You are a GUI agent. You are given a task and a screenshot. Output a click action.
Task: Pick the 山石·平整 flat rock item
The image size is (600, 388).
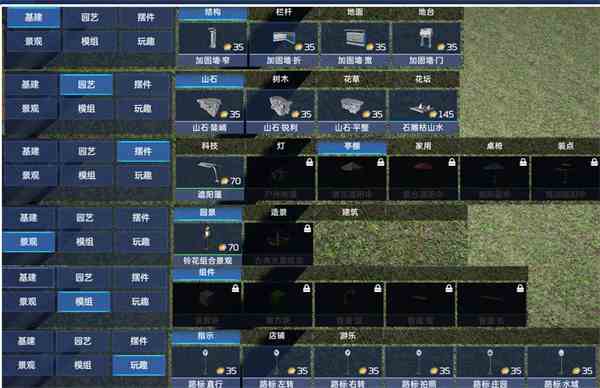click(352, 112)
